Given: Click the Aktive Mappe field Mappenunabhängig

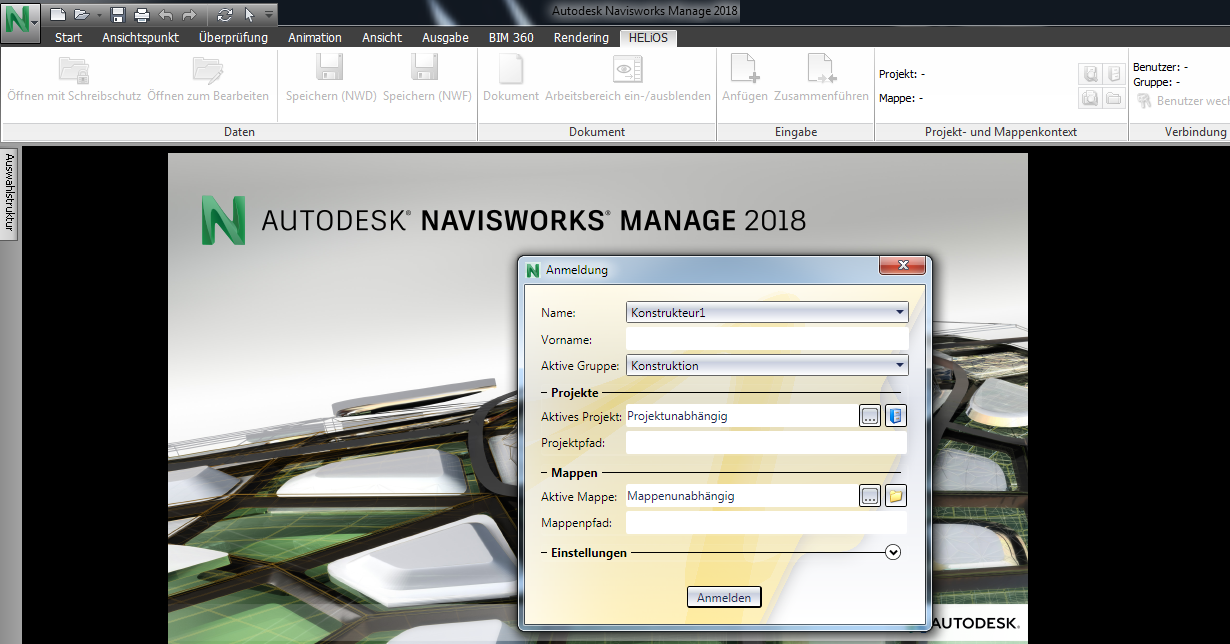Looking at the screenshot, I should coord(740,495).
